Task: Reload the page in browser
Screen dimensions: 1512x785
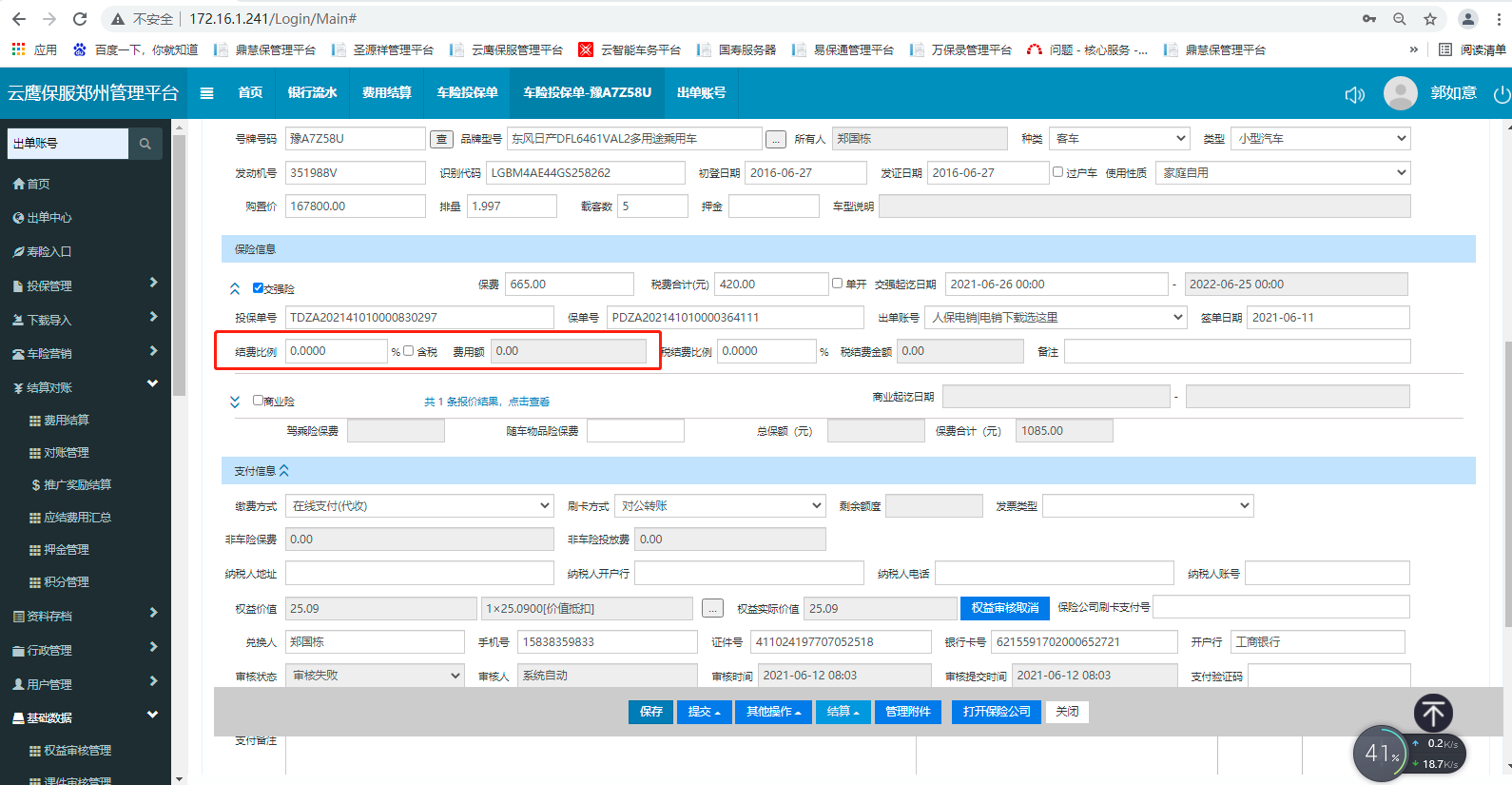Action: (80, 19)
